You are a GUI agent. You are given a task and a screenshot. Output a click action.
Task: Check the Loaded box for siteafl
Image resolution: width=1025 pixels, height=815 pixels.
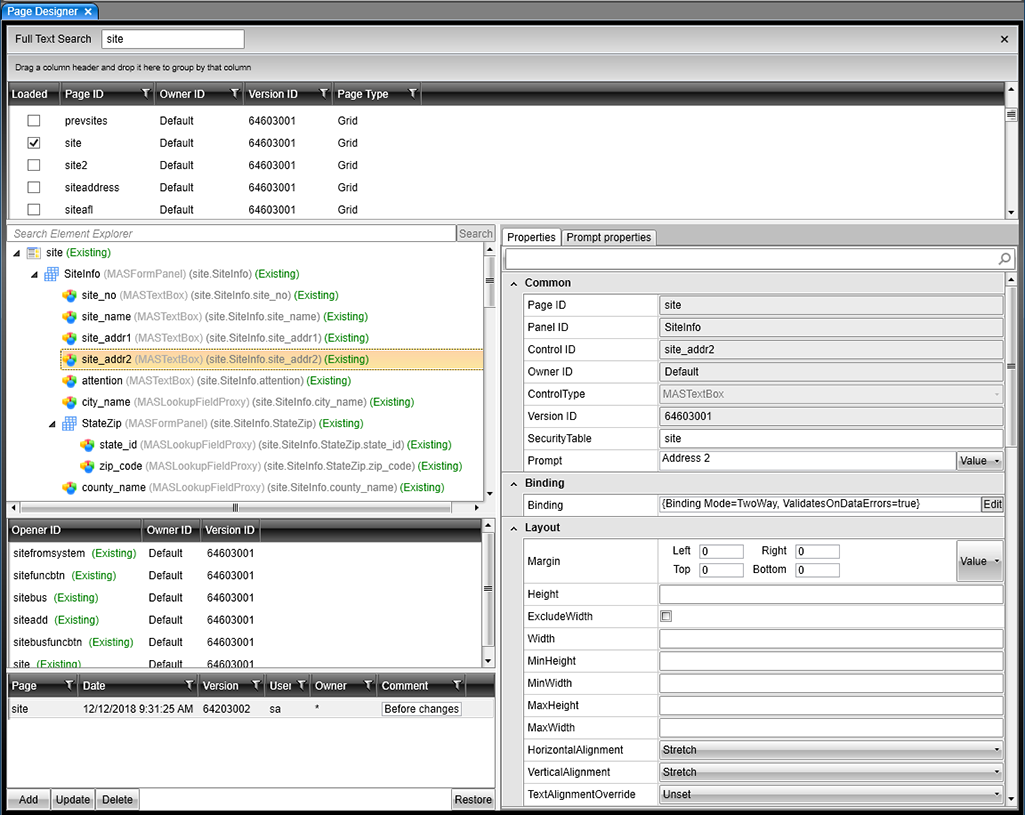tap(34, 210)
